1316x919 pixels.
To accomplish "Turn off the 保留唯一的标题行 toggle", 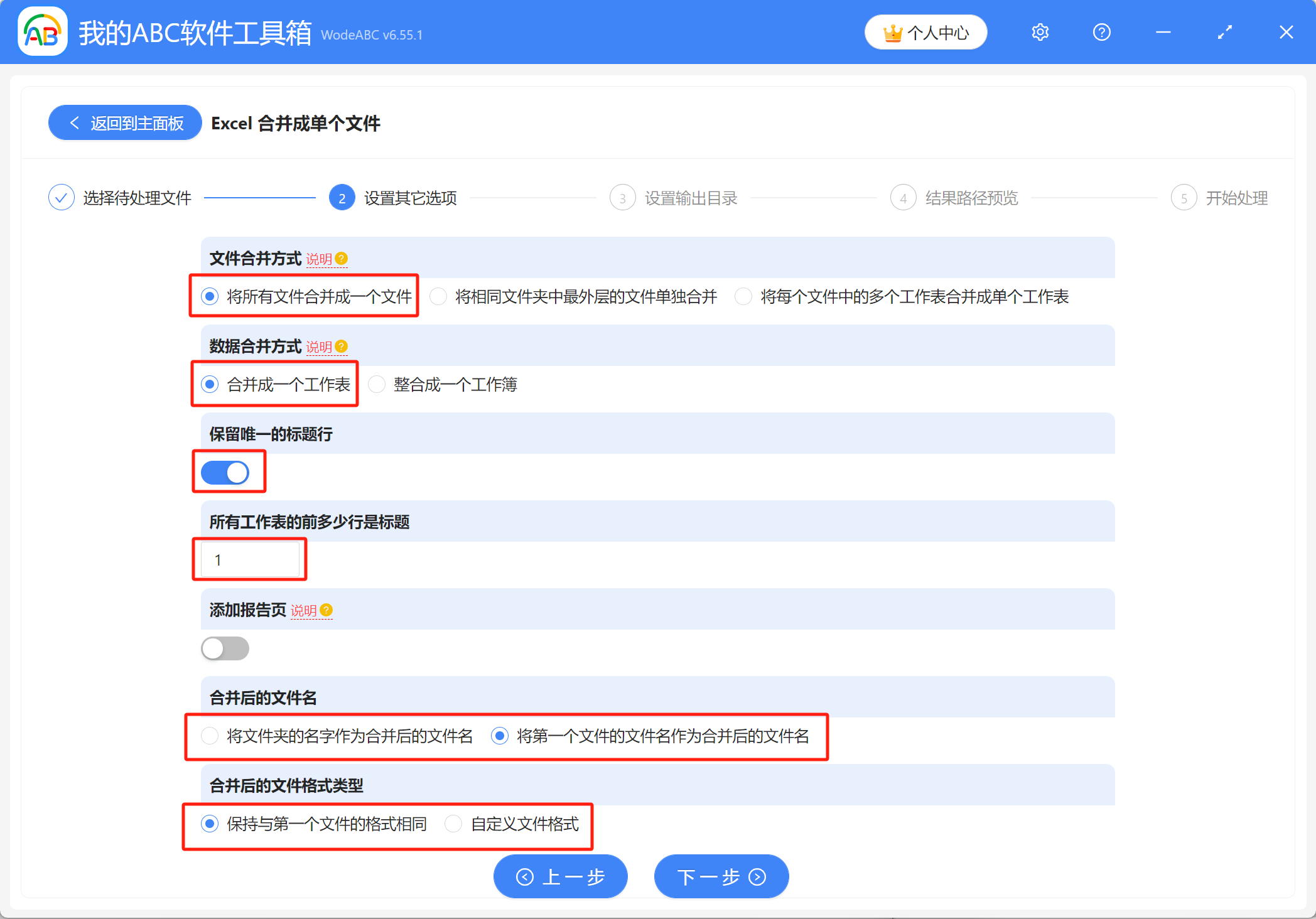I will pos(229,472).
